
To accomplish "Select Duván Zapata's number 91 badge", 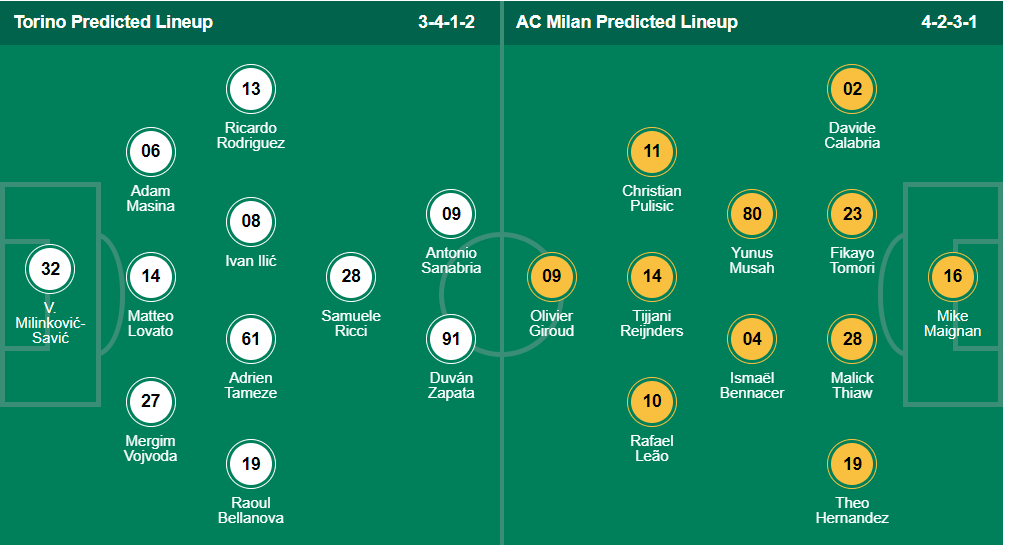I will coord(451,339).
